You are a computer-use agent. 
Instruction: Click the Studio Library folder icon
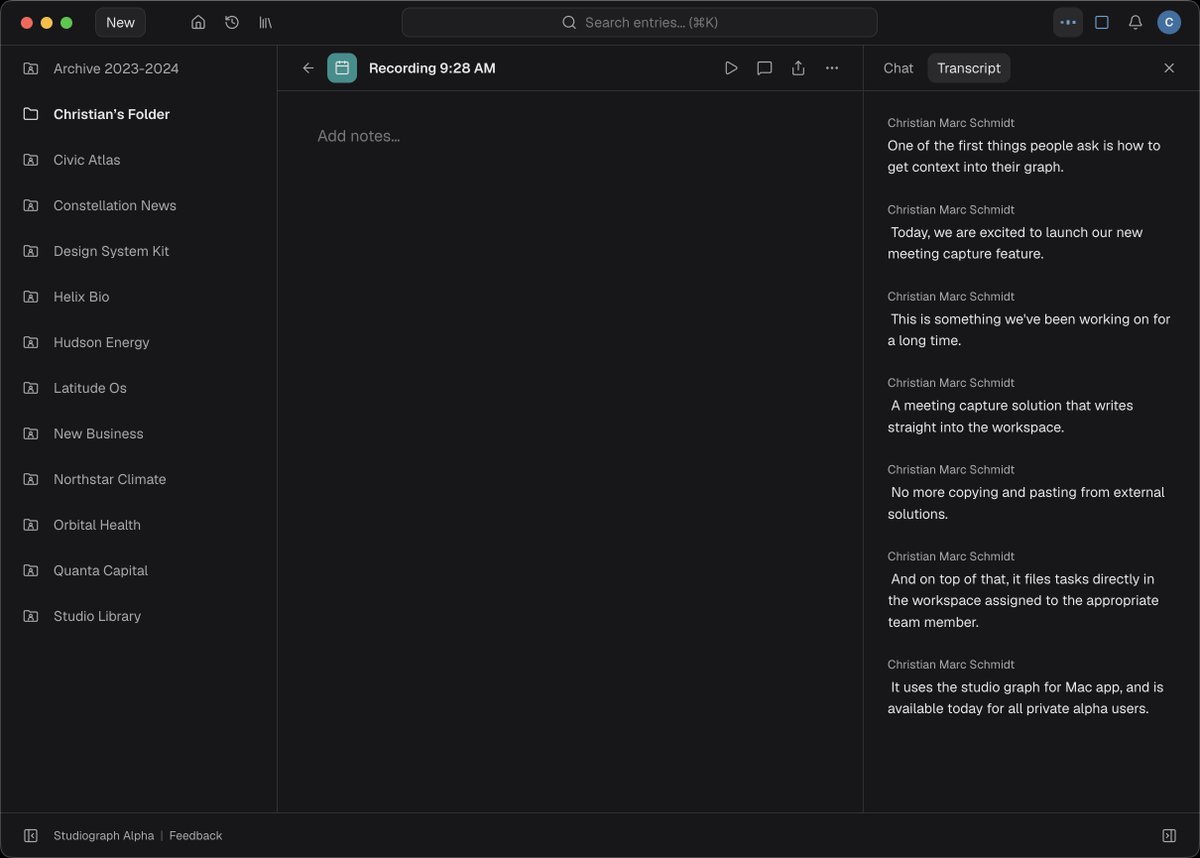pos(31,616)
